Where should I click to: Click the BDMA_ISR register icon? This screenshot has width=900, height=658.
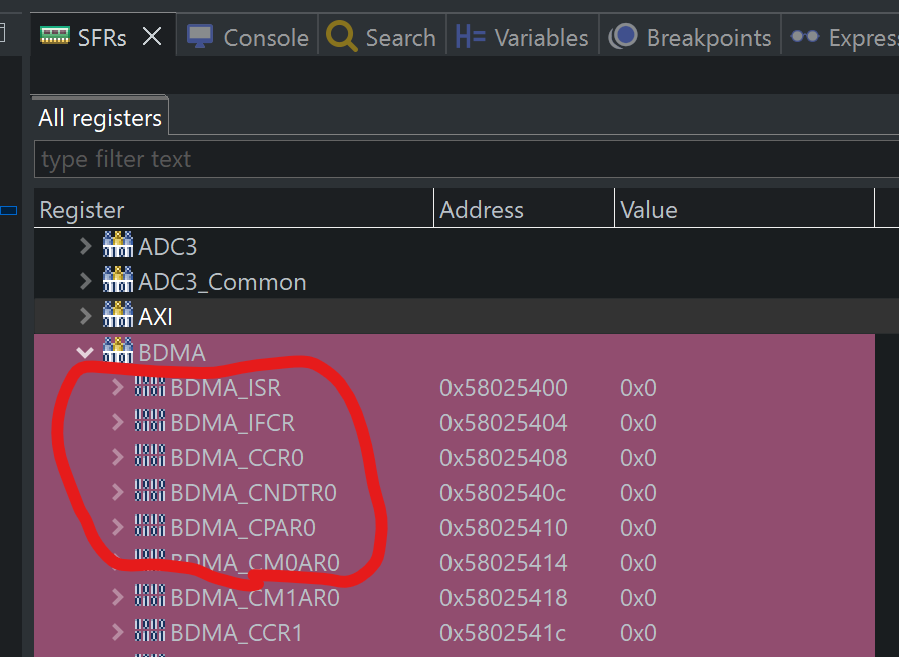pyautogui.click(x=148, y=387)
